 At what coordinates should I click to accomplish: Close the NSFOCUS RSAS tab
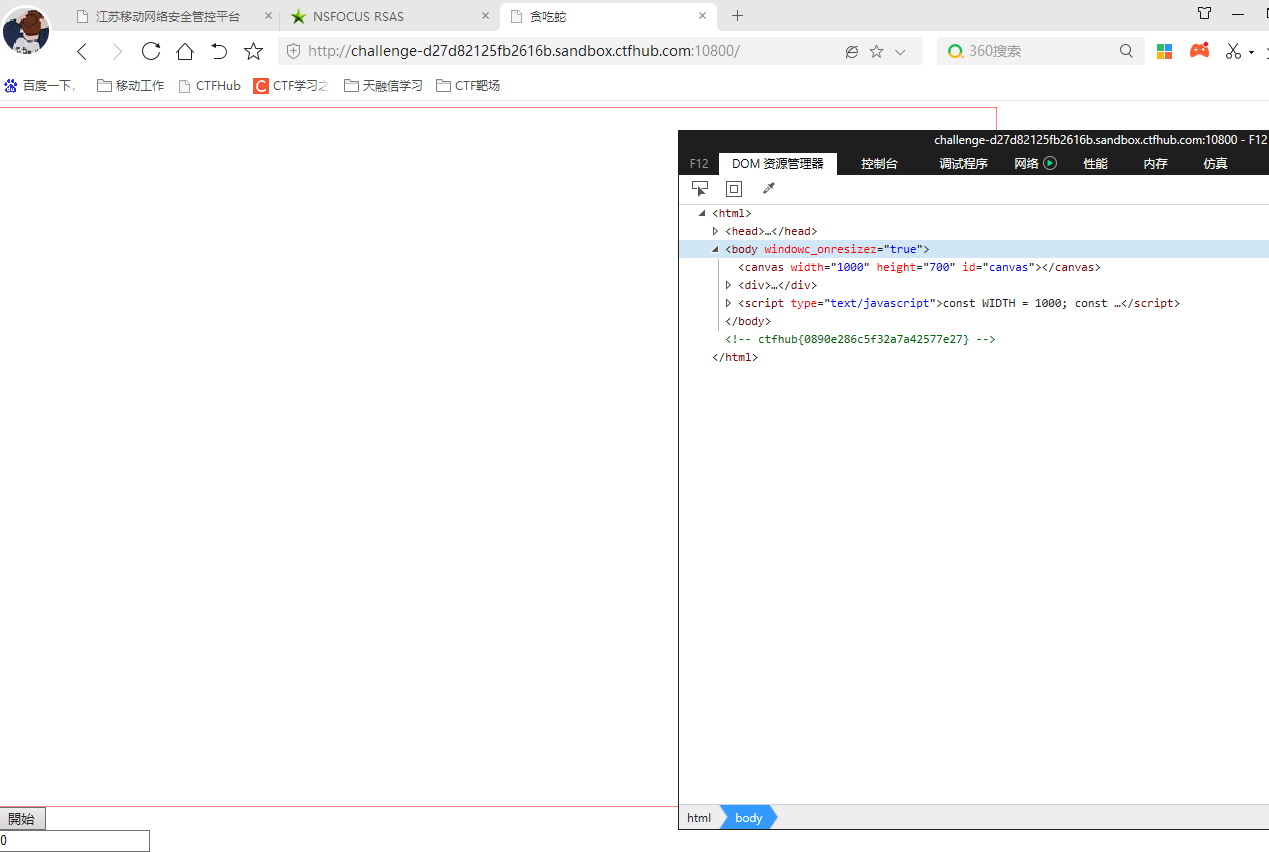485,17
